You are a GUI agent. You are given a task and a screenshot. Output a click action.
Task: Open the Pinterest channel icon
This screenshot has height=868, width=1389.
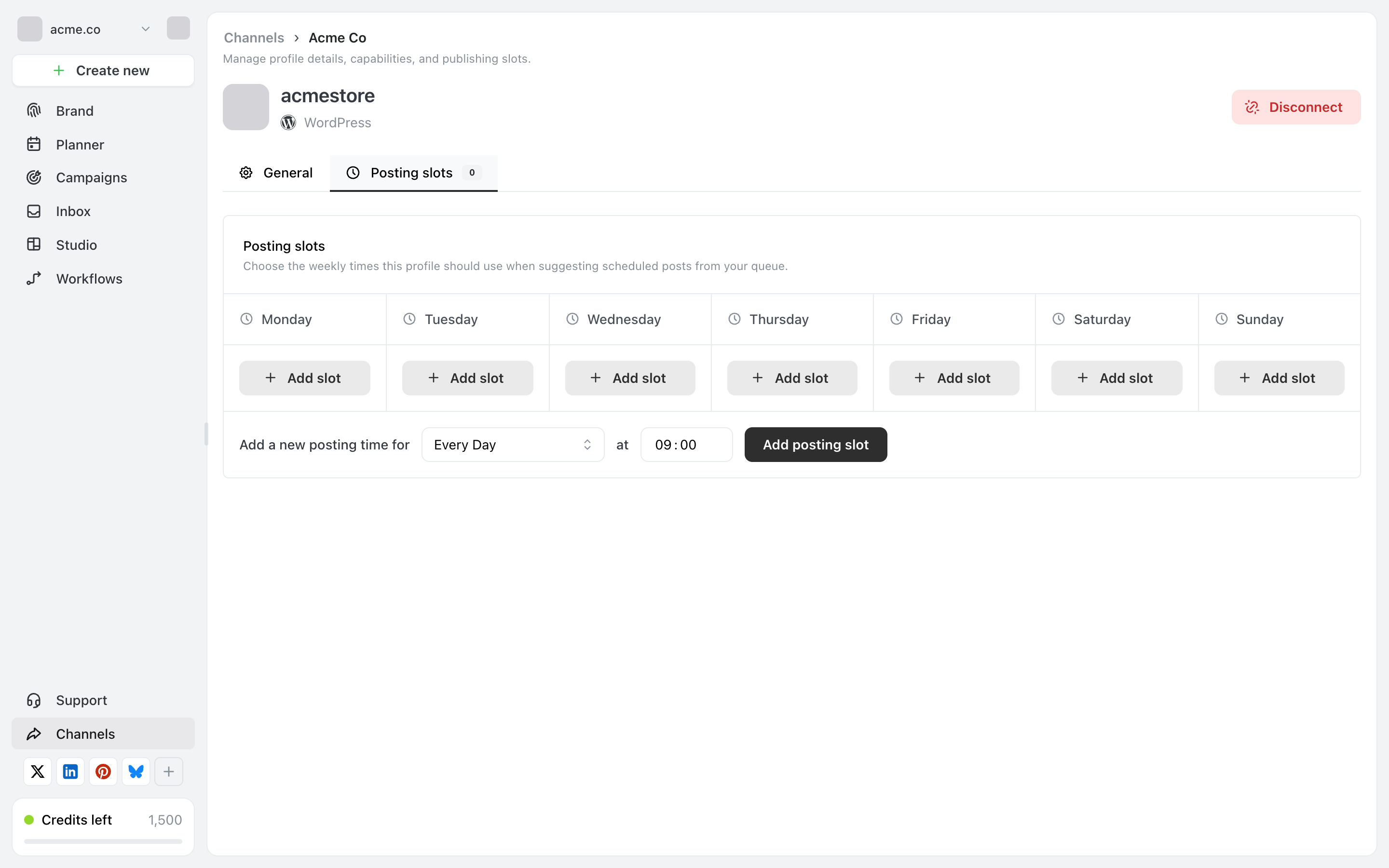103,772
